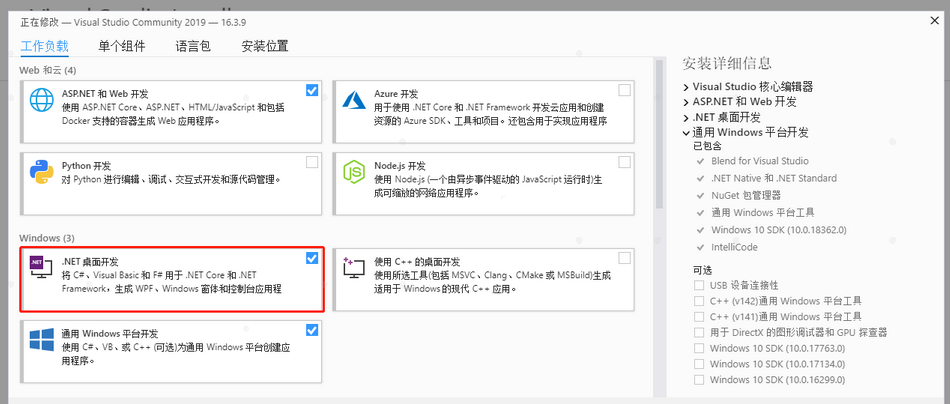This screenshot has height=404, width=950.
Task: Enable C++ (v141) 通用 Windows 平台工具 option
Action: (699, 316)
